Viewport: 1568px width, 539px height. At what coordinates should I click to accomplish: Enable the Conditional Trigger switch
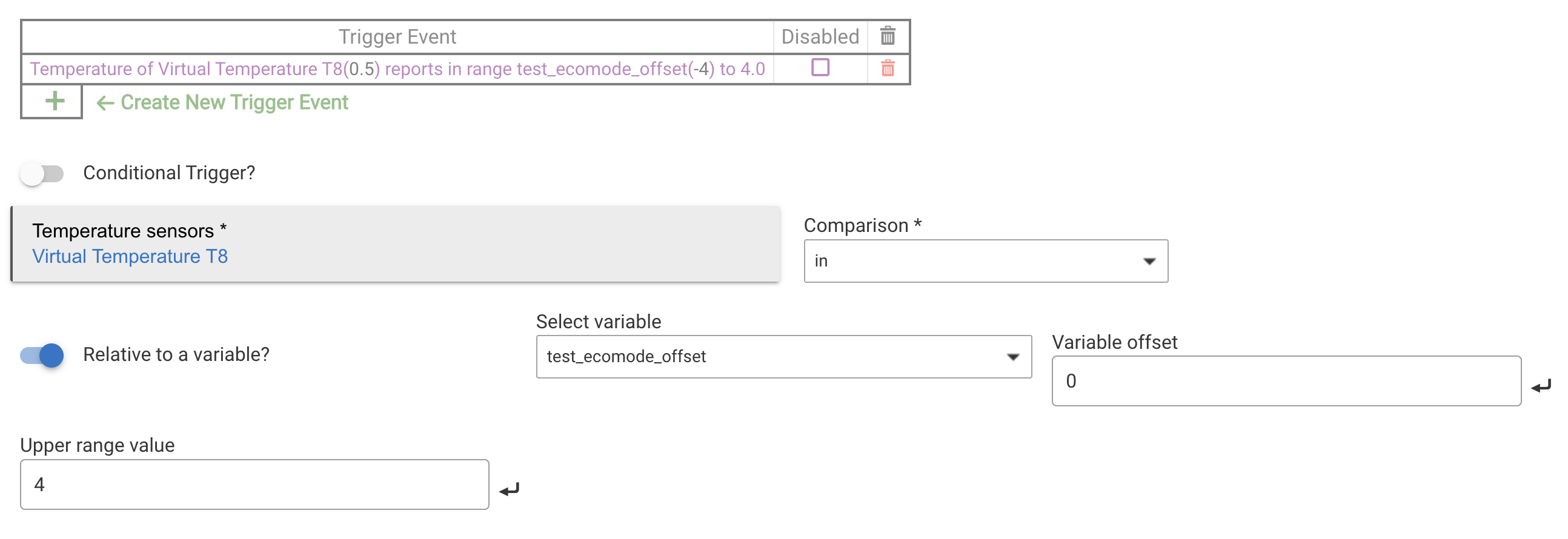pos(42,174)
